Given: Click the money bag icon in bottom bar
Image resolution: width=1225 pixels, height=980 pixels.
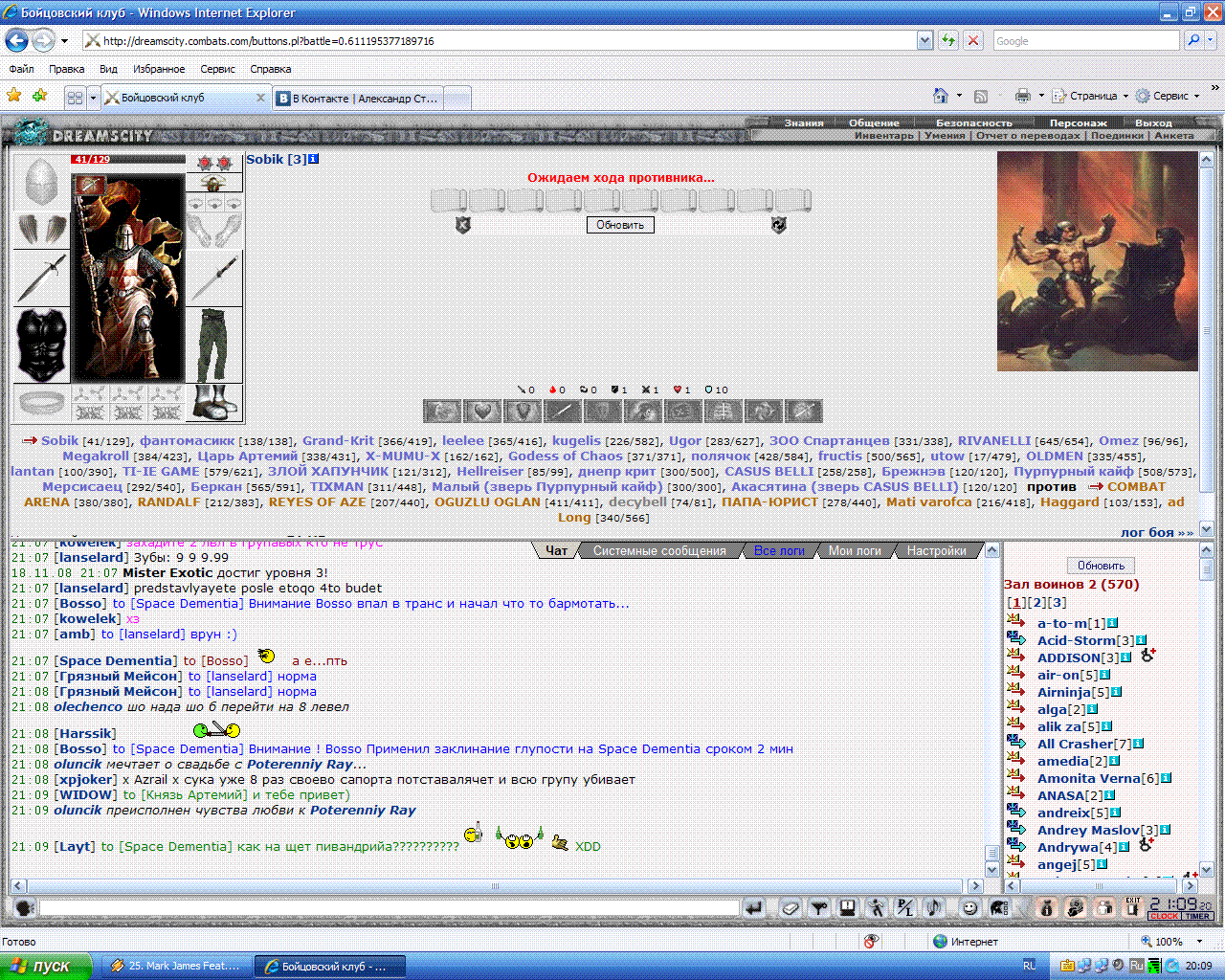Looking at the screenshot, I should click(x=1046, y=908).
